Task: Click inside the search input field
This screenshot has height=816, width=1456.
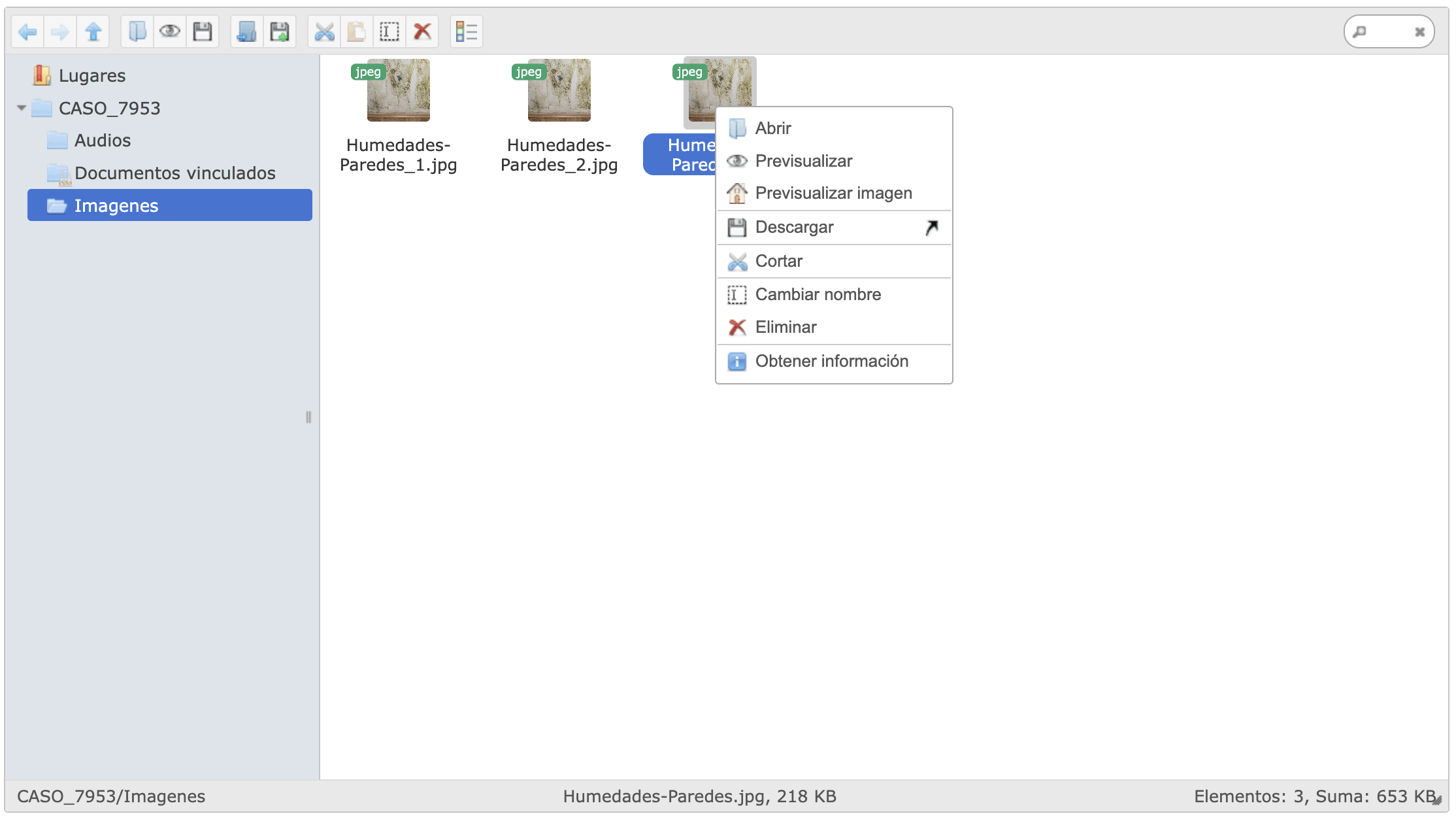Action: [x=1389, y=31]
